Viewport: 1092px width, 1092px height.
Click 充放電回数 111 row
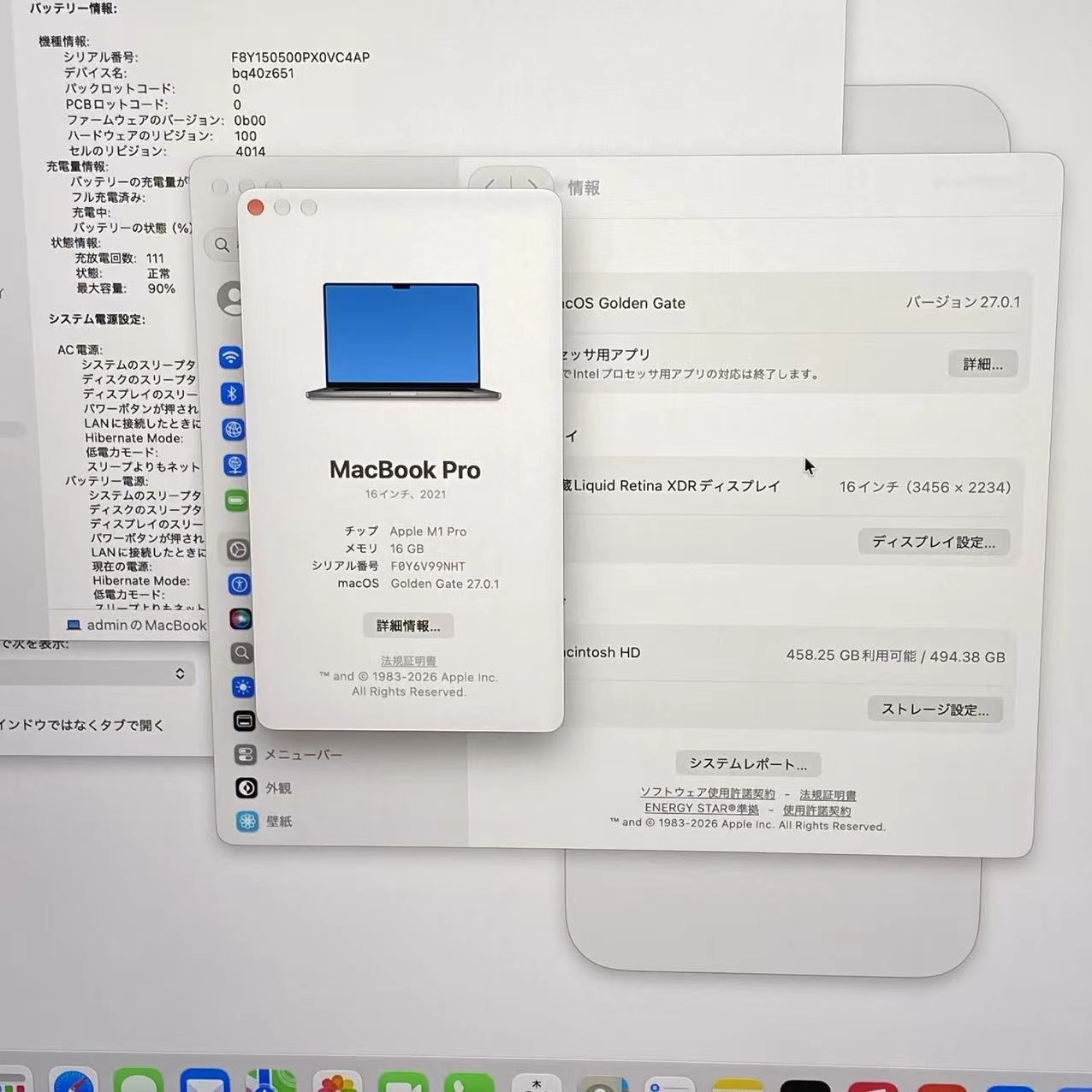pyautogui.click(x=119, y=258)
